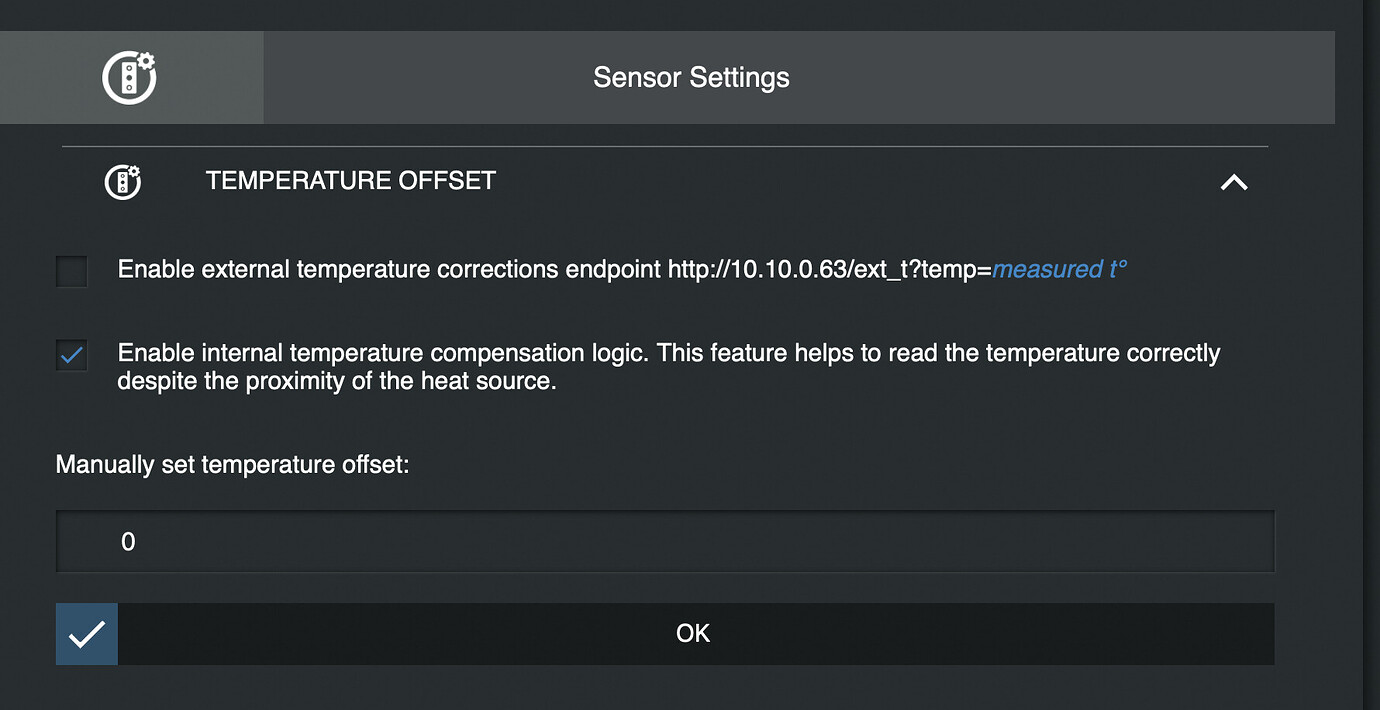Enable external temperature corrections endpoint
The image size is (1380, 710).
click(71, 270)
